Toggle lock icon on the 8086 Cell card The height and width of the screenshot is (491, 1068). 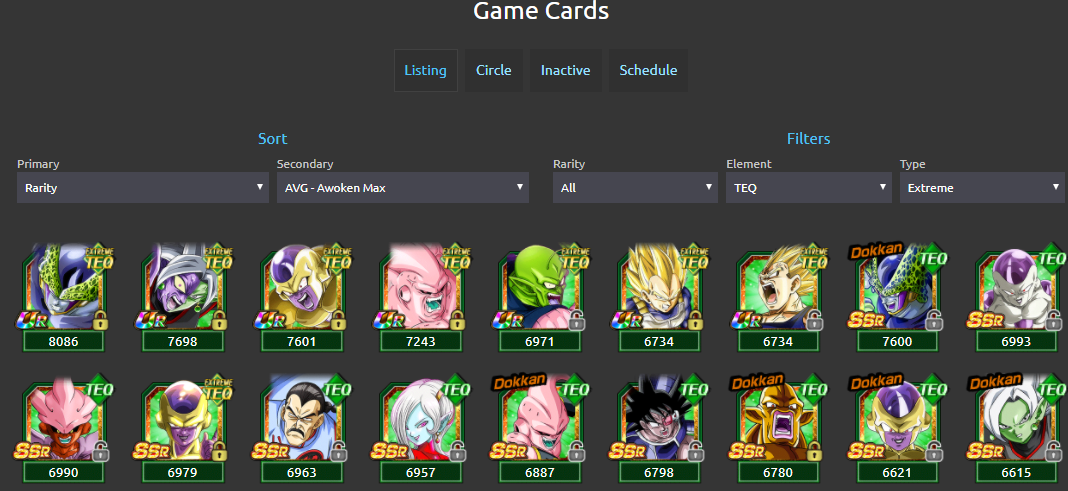[101, 319]
